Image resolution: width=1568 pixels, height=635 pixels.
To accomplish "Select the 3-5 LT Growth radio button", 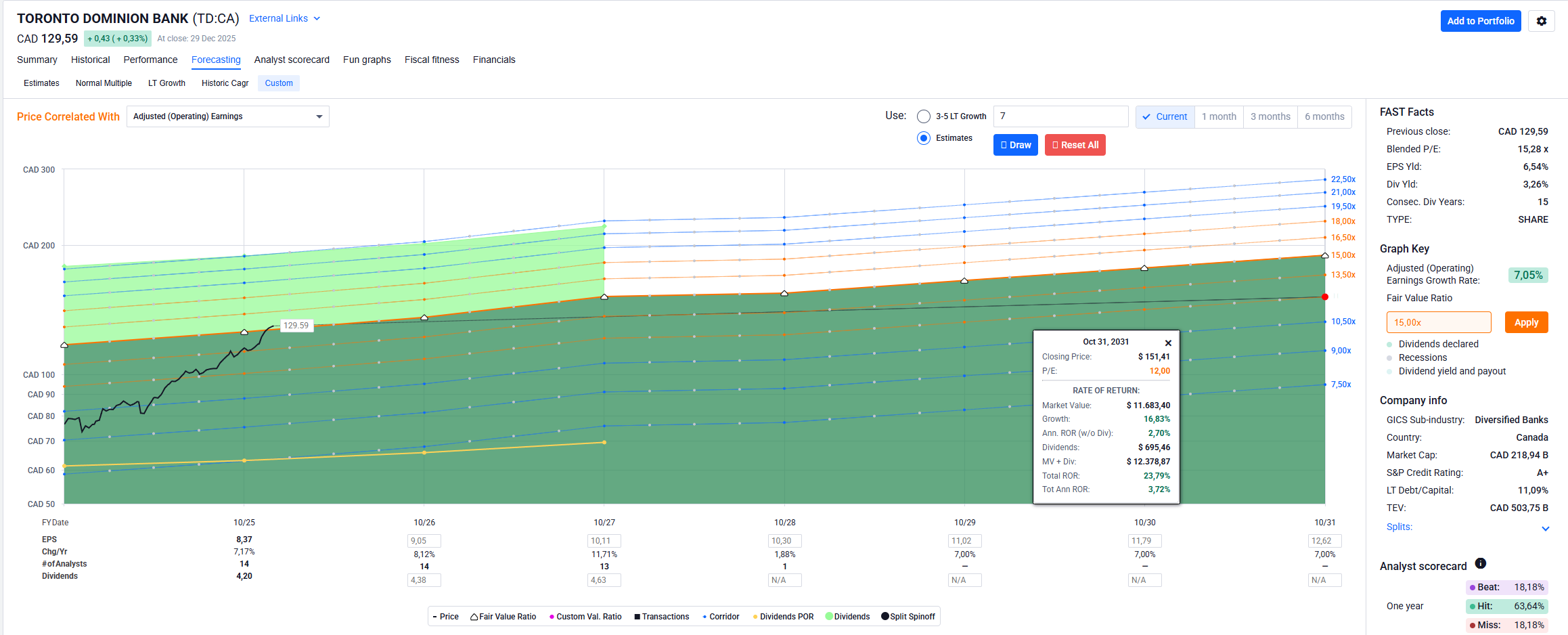I will [923, 116].
